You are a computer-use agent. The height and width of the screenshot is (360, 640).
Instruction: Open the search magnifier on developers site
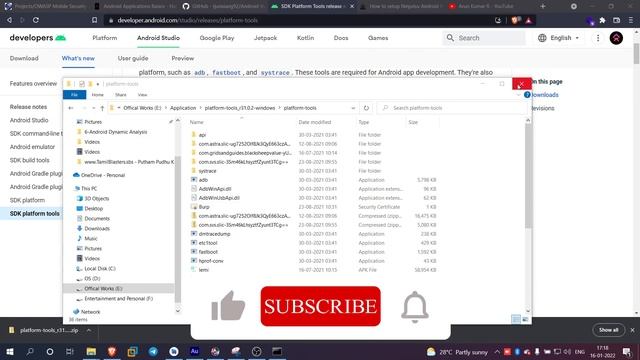pyautogui.click(x=450, y=38)
